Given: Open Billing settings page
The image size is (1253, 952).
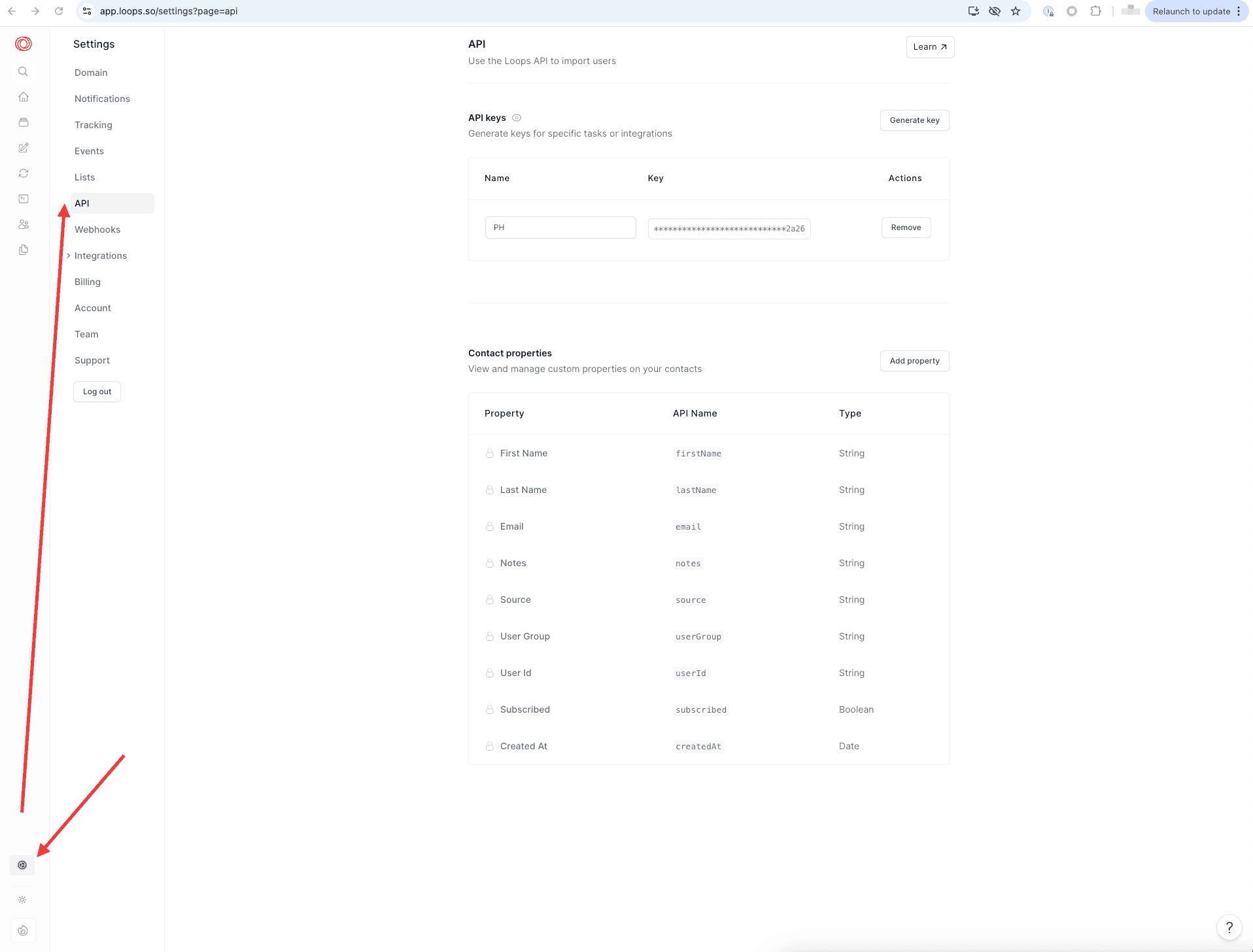Looking at the screenshot, I should tap(88, 282).
